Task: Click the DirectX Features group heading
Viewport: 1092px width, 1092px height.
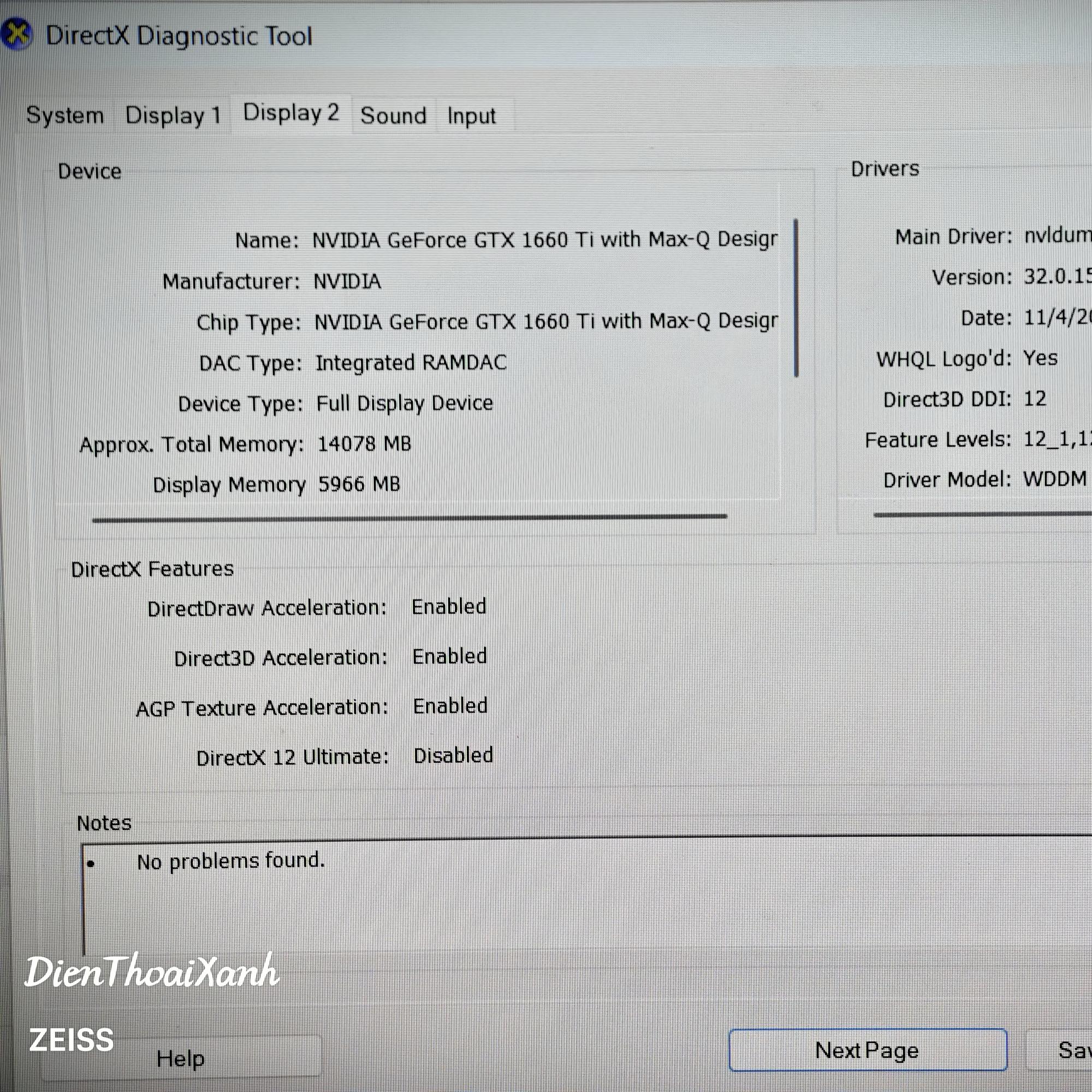Action: [152, 568]
